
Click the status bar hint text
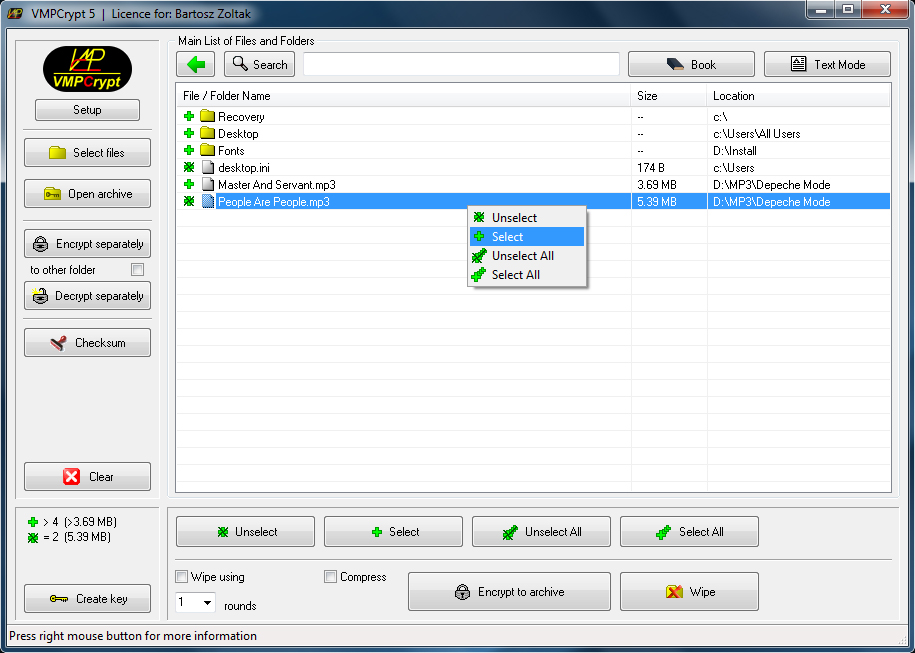133,635
